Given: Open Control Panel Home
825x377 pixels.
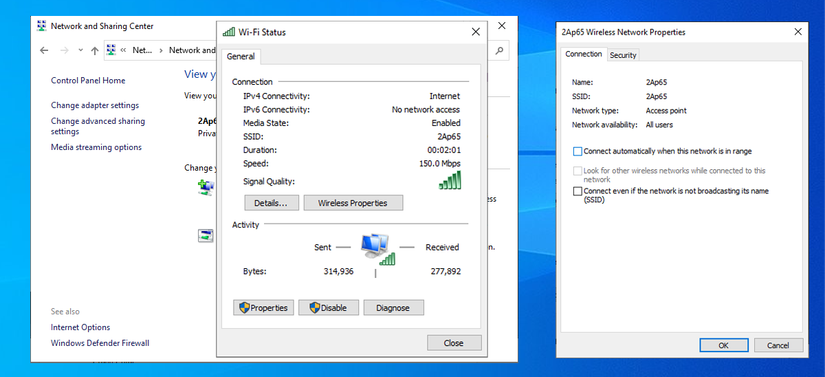Looking at the screenshot, I should (x=88, y=80).
